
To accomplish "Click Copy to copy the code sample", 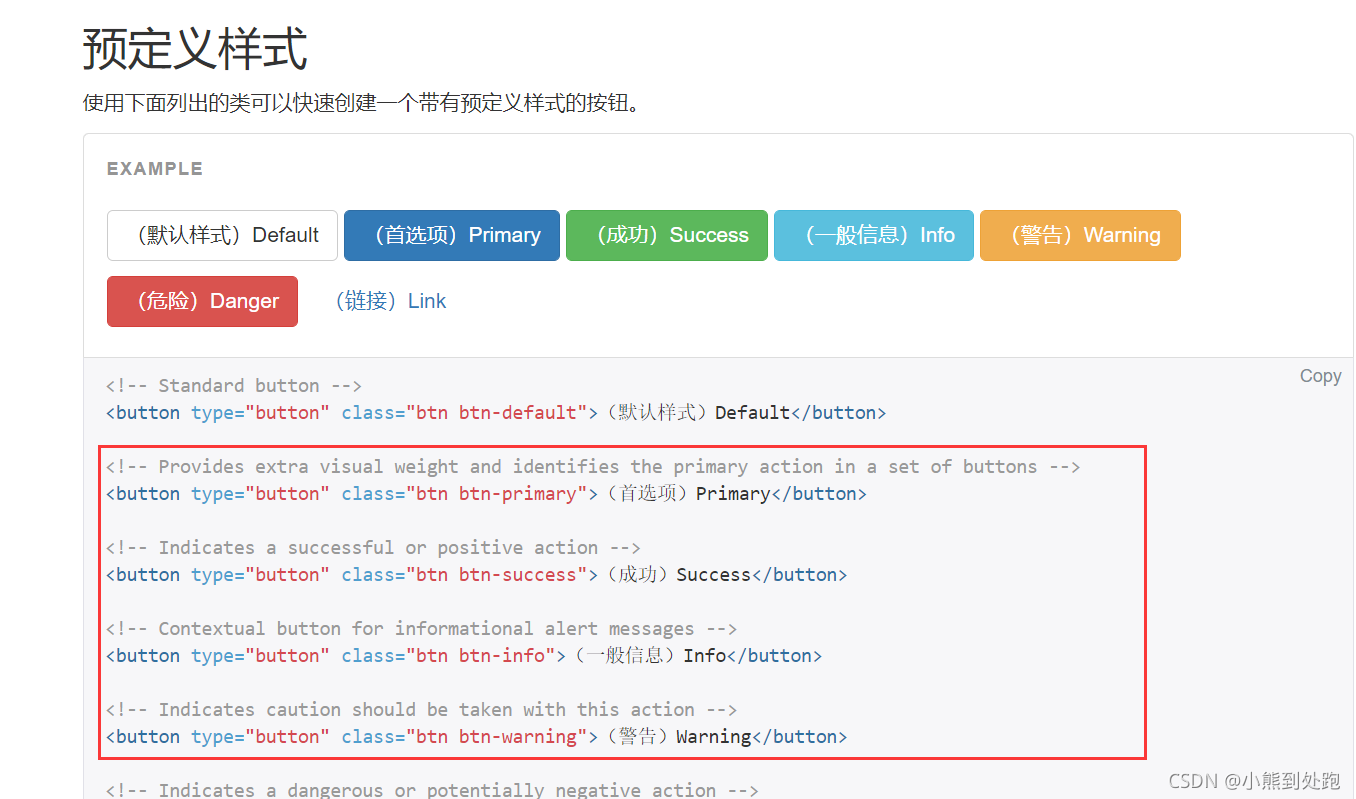I will [x=1320, y=375].
